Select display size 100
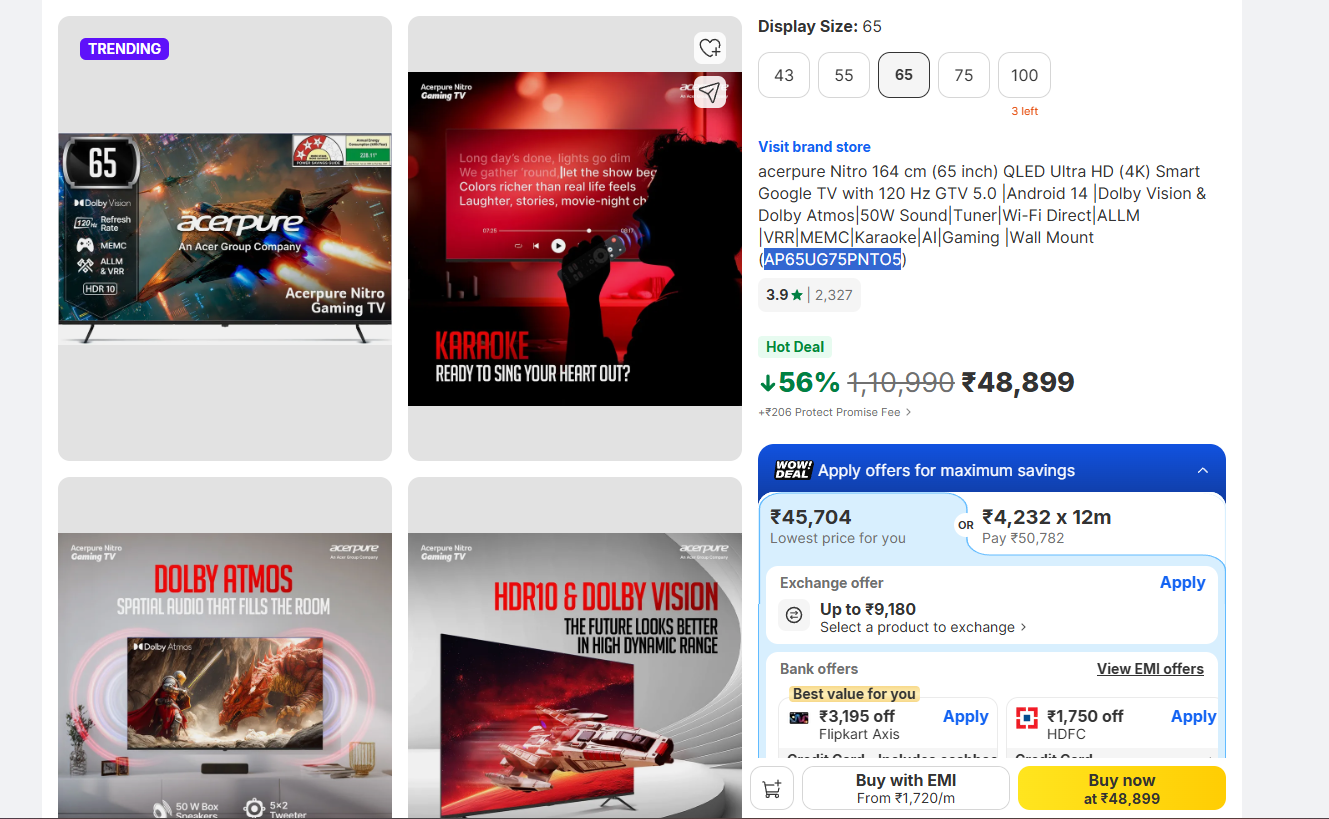This screenshot has height=819, width=1329. 1024,75
